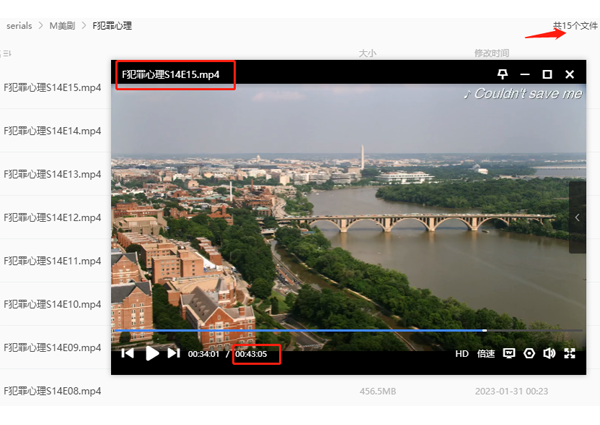Screen dimensions: 600x425
Task: Open the player settings icon
Action: pyautogui.click(x=530, y=353)
